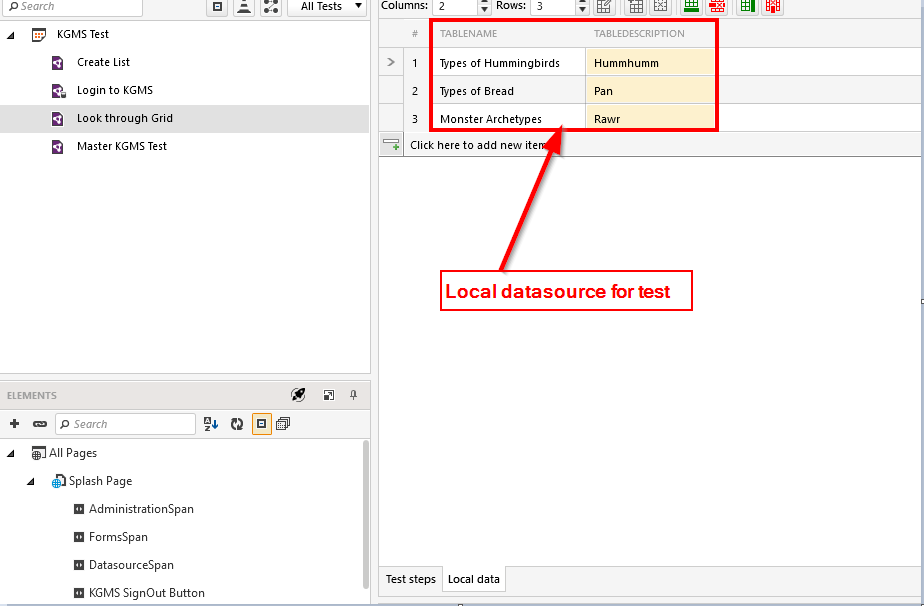Click the chain link icon in Elements toolbar
This screenshot has height=606, width=924.
[40, 424]
